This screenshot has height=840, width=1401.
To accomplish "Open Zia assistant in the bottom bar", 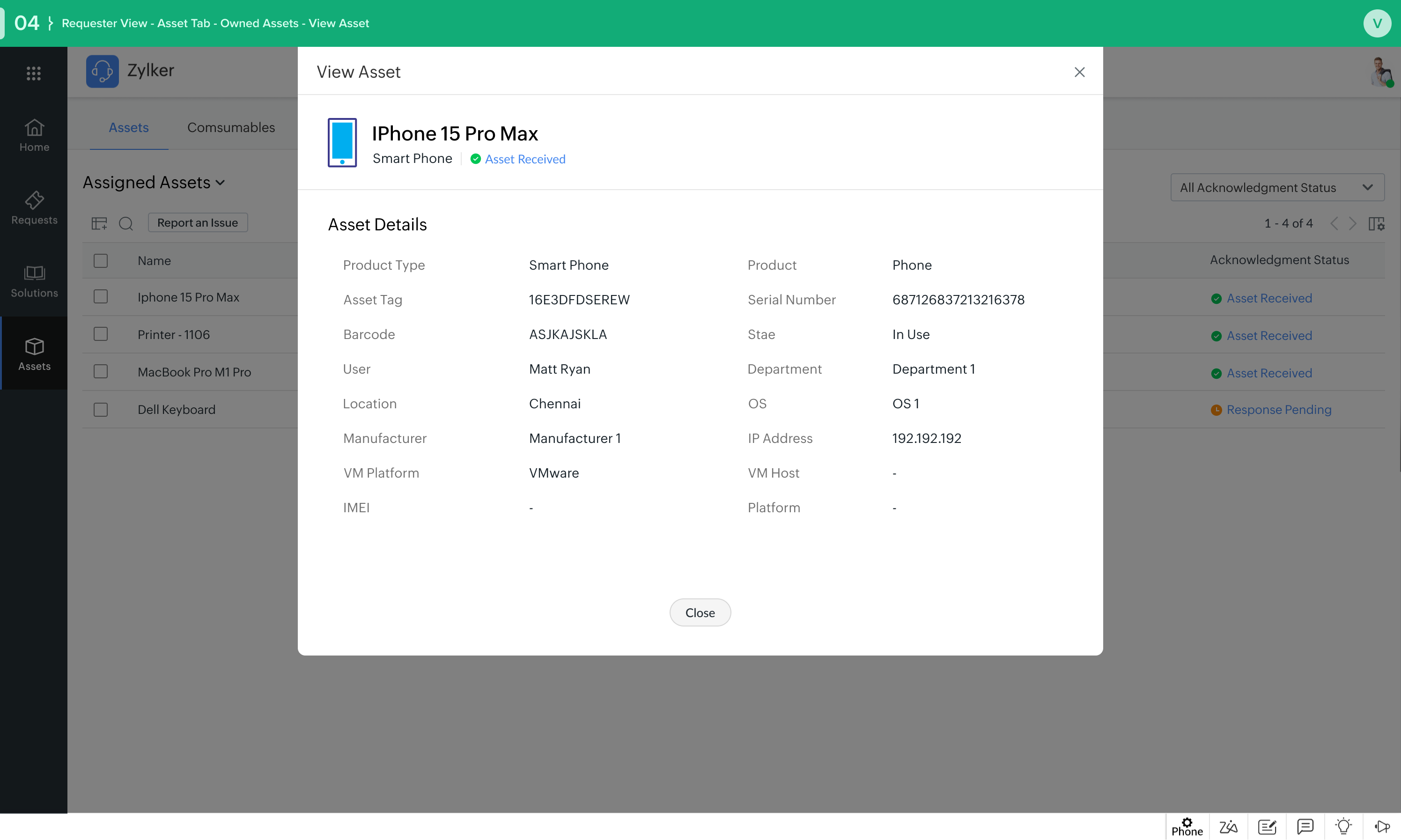I will (1227, 826).
